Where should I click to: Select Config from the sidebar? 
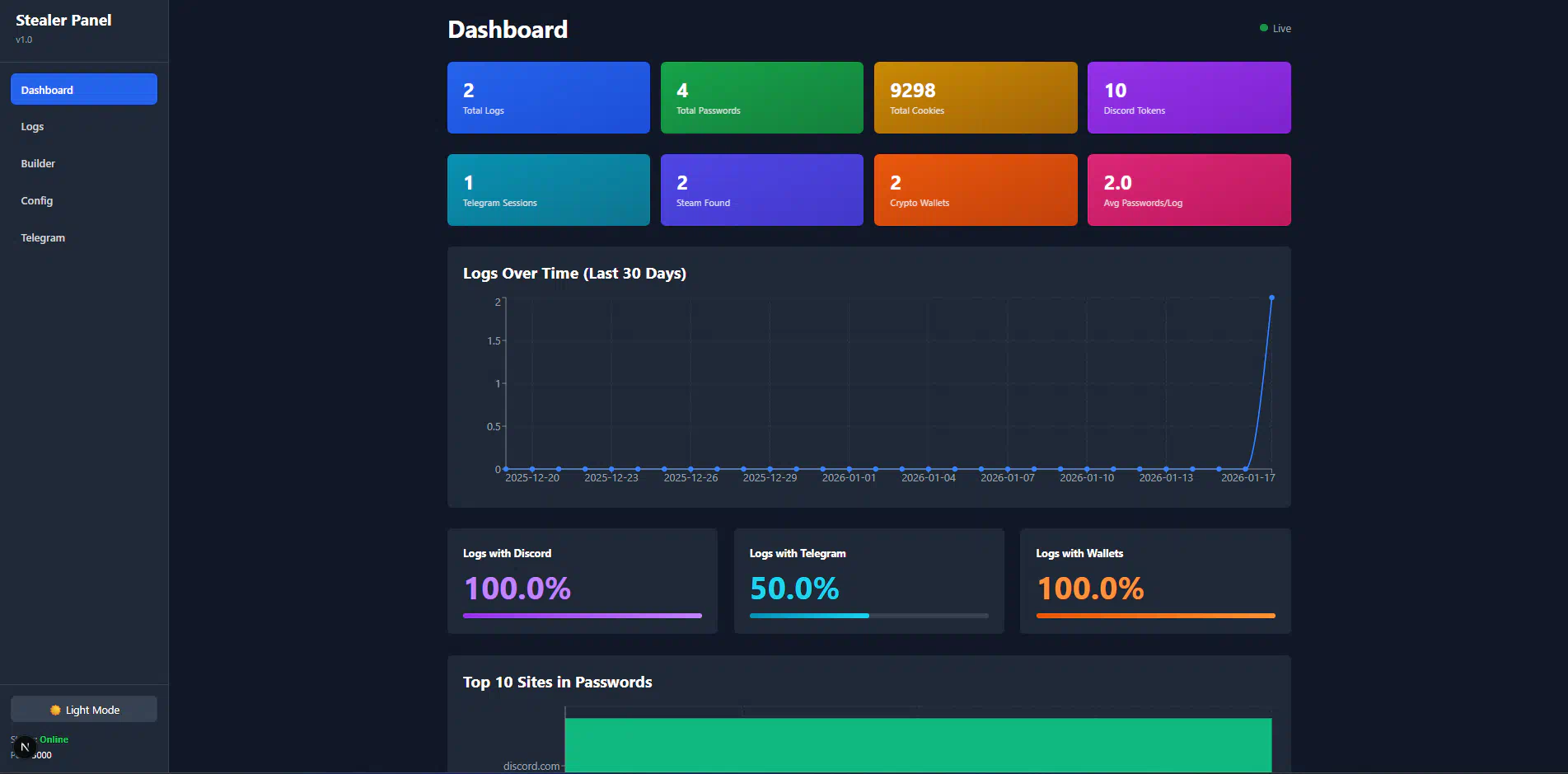[x=37, y=201]
